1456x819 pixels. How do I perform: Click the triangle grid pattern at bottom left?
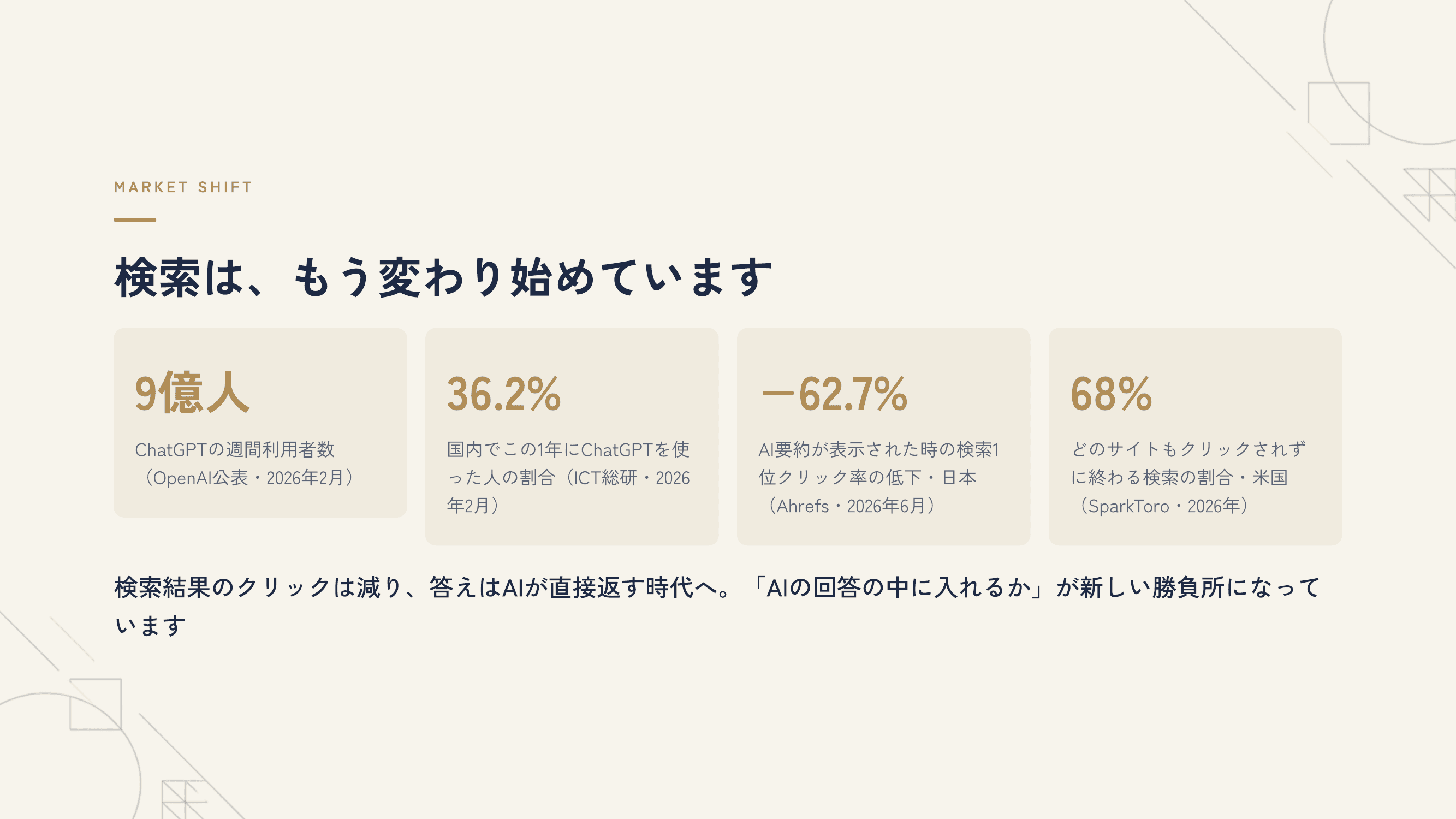(x=183, y=799)
